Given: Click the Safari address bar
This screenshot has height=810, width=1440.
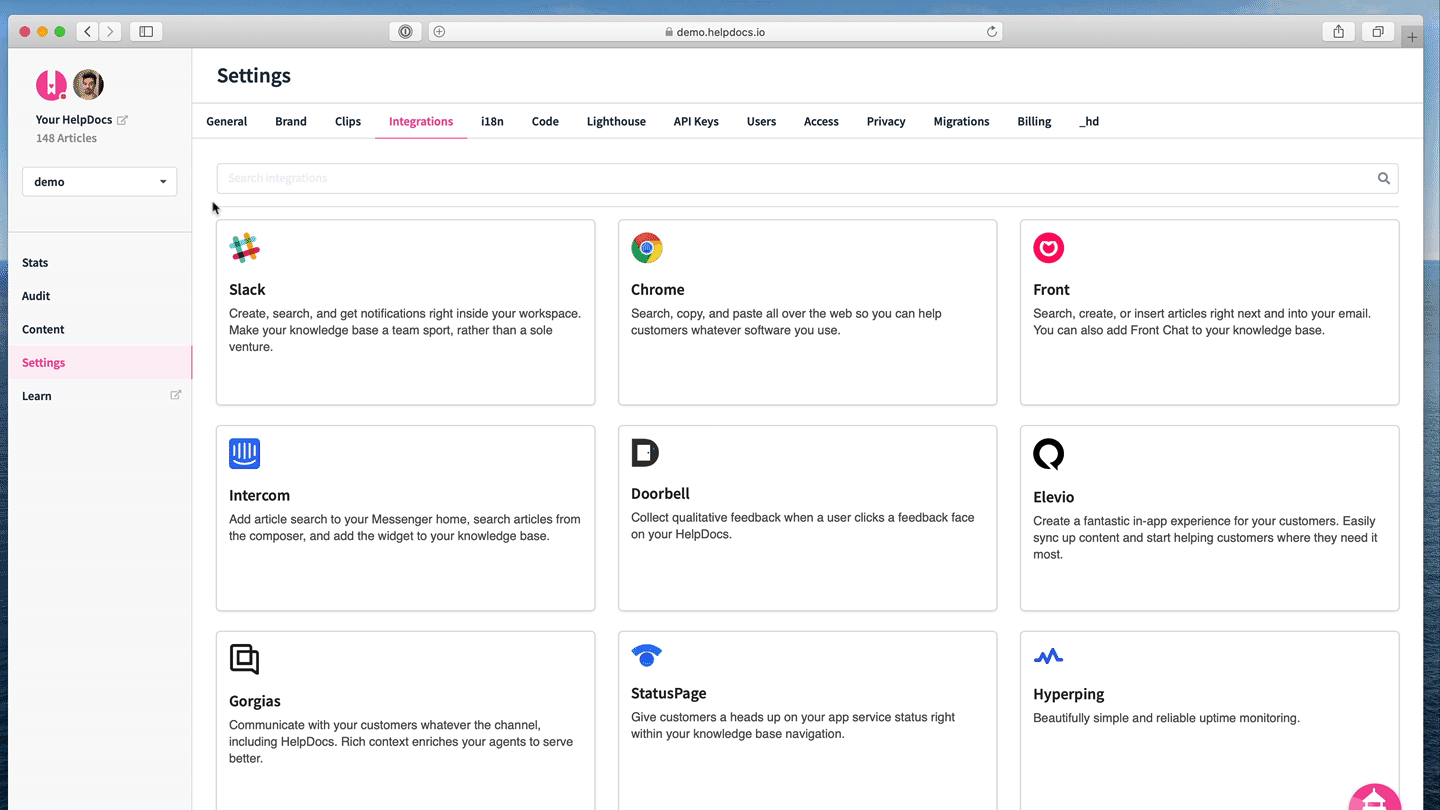Looking at the screenshot, I should 715,32.
